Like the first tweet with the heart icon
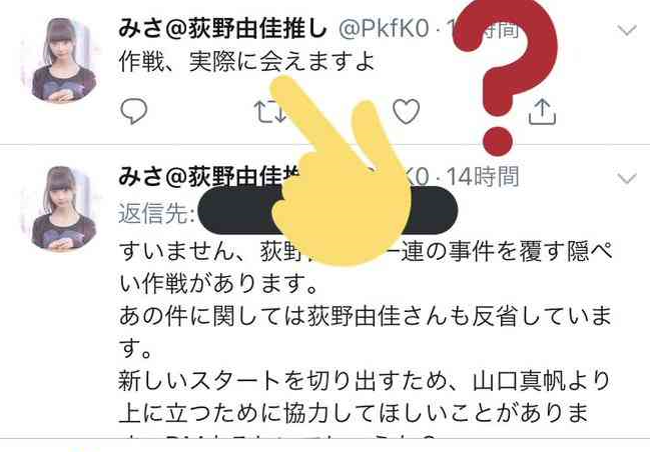The image size is (650, 452). [406, 111]
